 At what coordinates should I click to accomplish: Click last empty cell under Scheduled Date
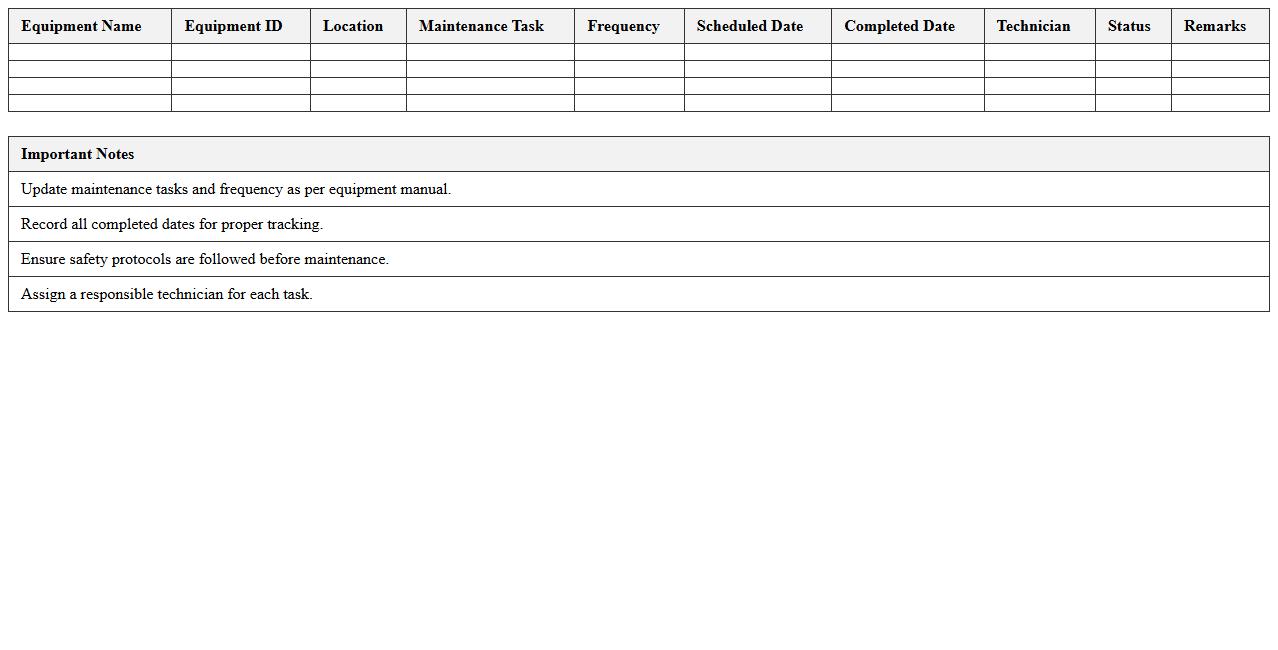[757, 103]
